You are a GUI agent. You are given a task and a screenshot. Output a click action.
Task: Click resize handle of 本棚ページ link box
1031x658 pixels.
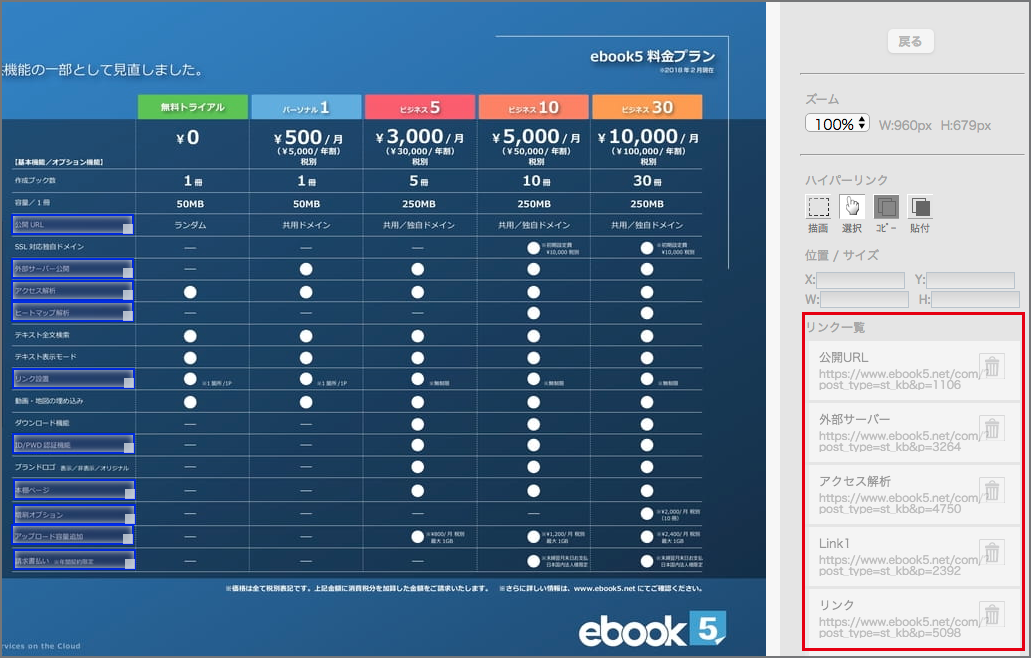point(130,494)
